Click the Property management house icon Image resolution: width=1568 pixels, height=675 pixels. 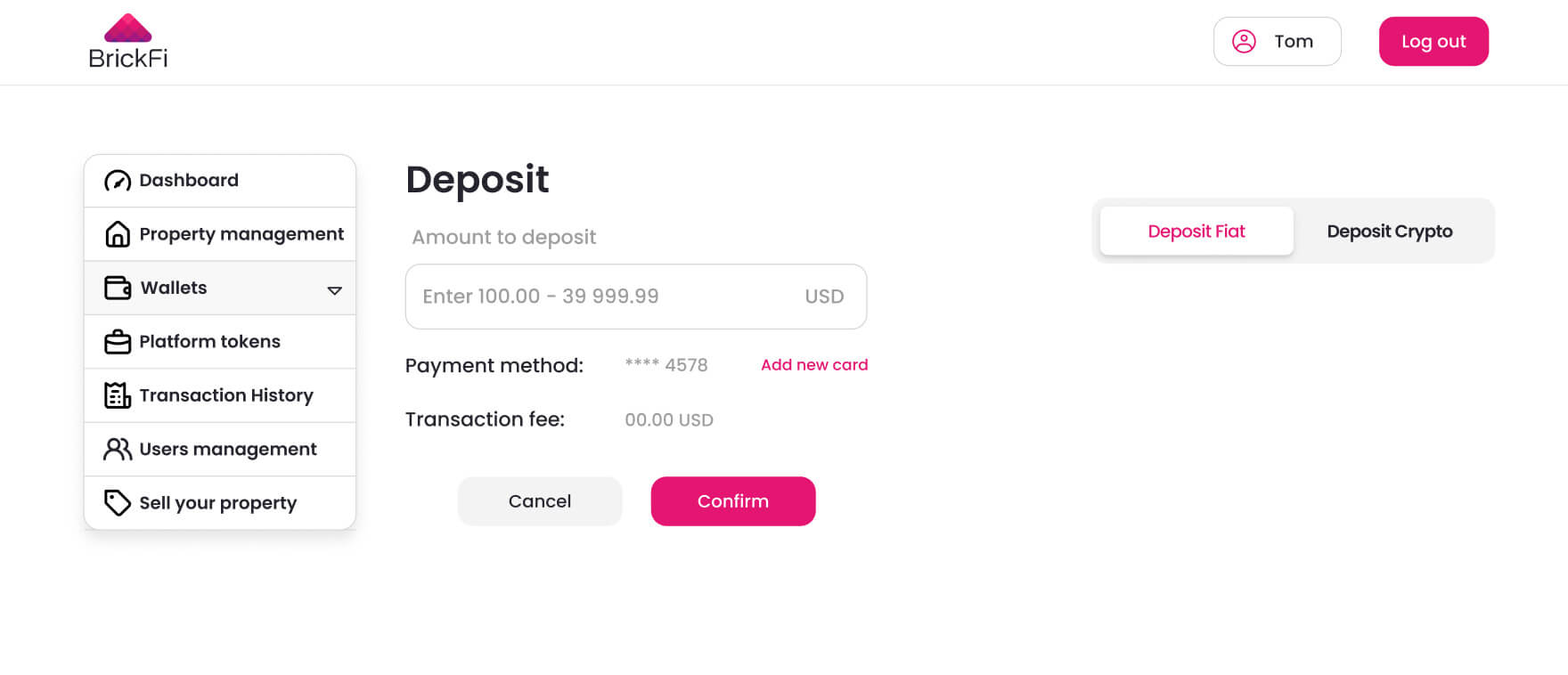[118, 234]
